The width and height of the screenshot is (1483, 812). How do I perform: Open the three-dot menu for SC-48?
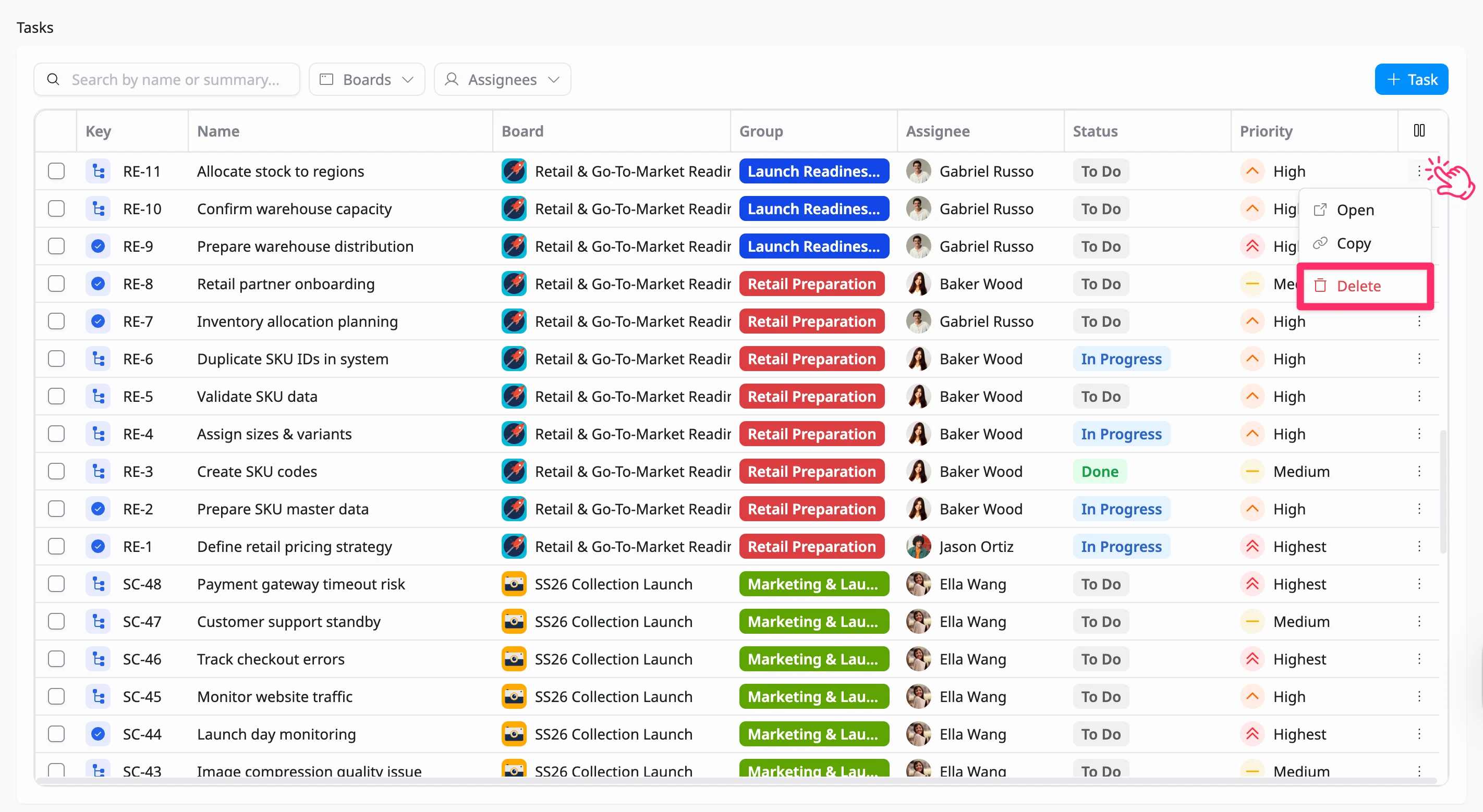click(x=1419, y=584)
